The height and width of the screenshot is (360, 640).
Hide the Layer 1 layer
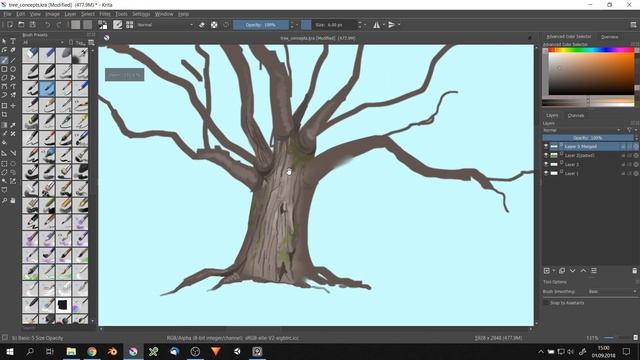tap(546, 173)
